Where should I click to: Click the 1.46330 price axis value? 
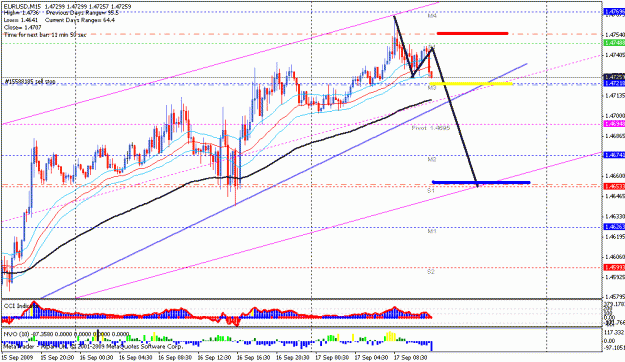(x=615, y=216)
